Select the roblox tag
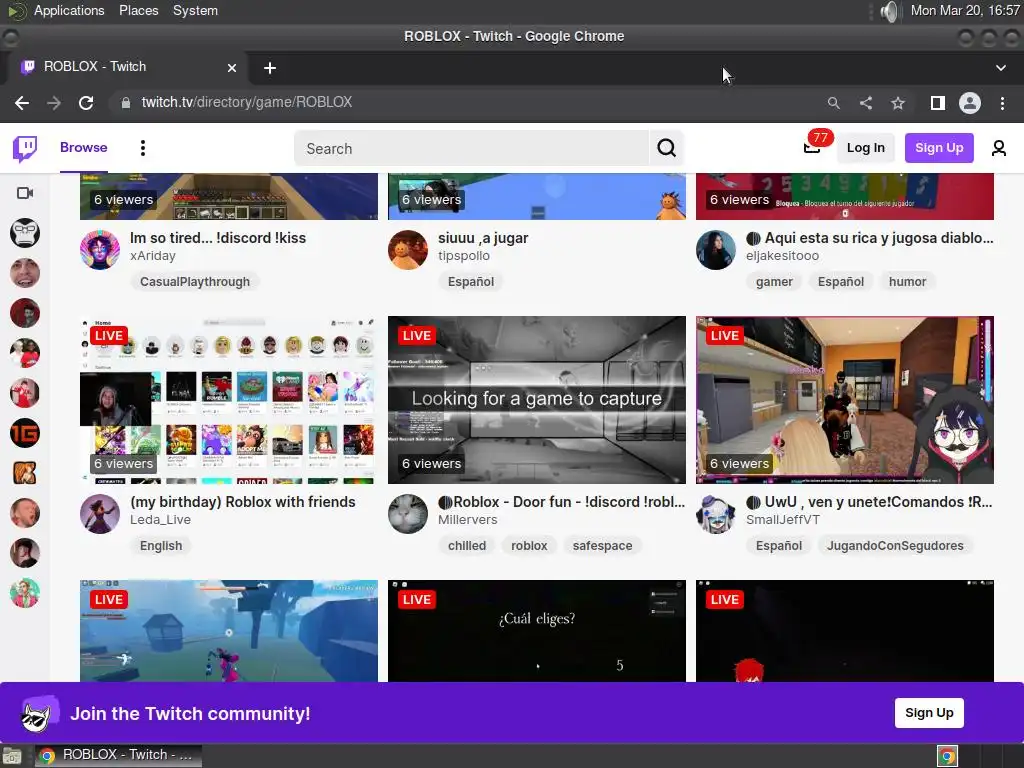 pyautogui.click(x=529, y=545)
